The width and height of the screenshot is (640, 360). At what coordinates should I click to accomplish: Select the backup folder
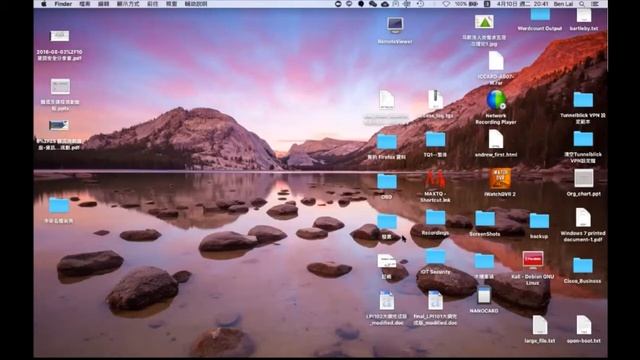coord(539,221)
